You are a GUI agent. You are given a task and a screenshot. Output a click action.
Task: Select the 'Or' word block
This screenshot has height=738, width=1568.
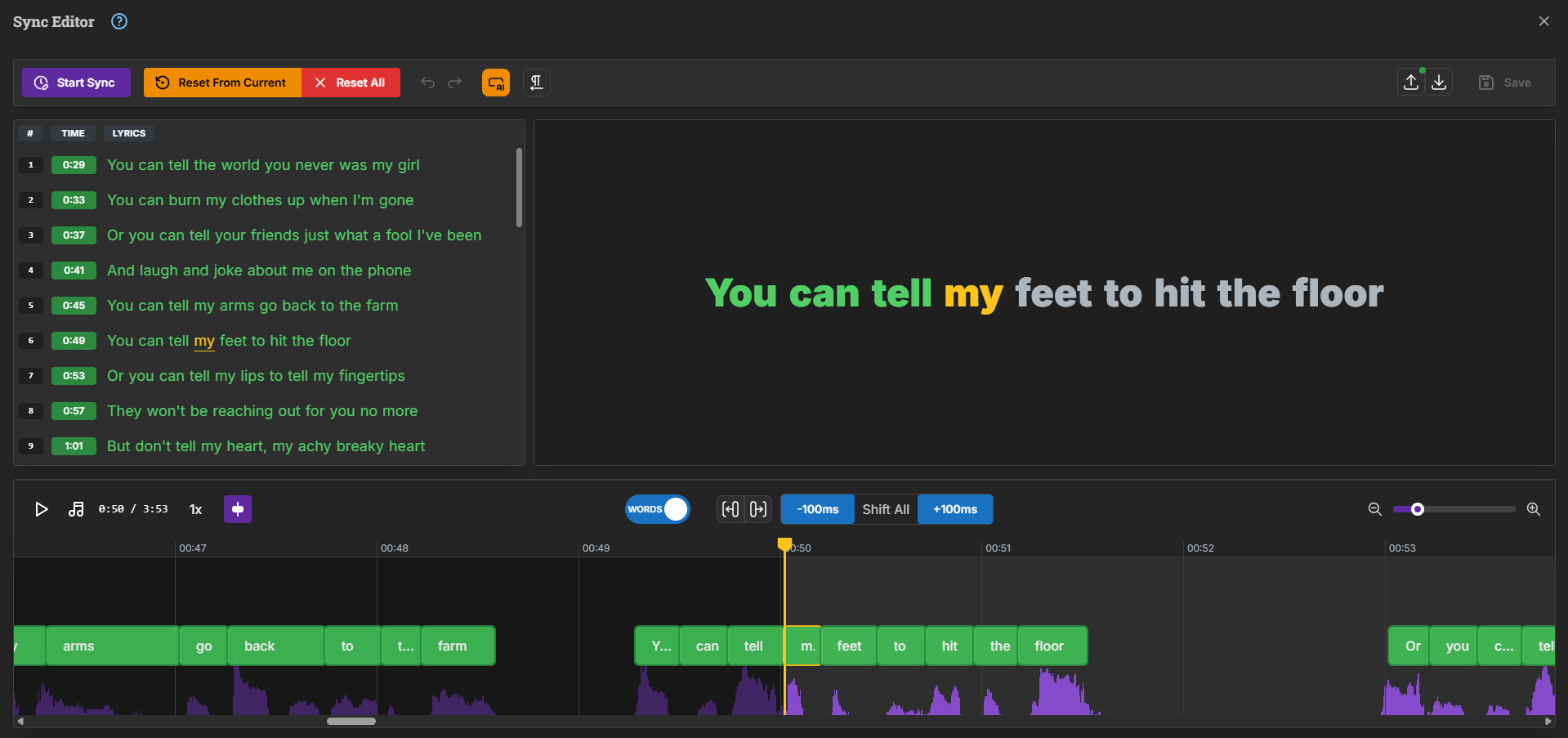[x=1409, y=646]
